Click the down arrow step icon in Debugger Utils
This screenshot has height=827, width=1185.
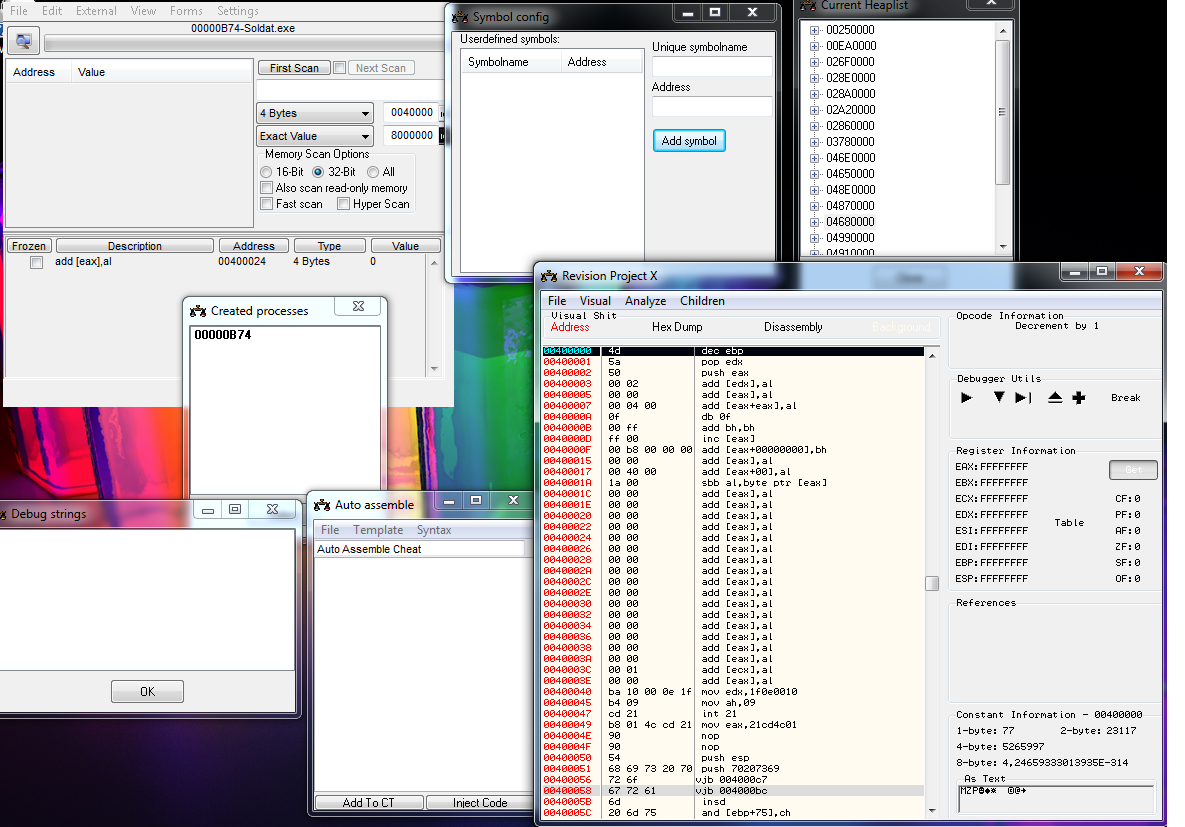tap(998, 398)
